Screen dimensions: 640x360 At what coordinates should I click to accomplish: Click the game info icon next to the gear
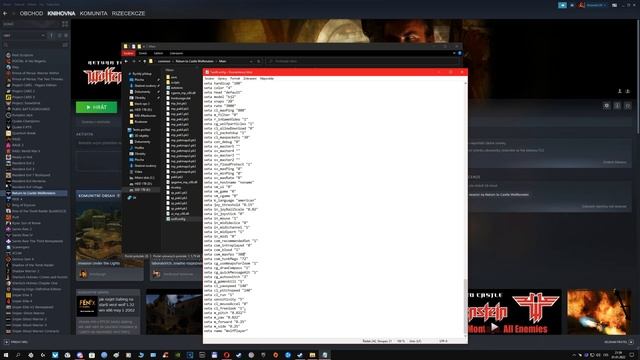pos(617,106)
